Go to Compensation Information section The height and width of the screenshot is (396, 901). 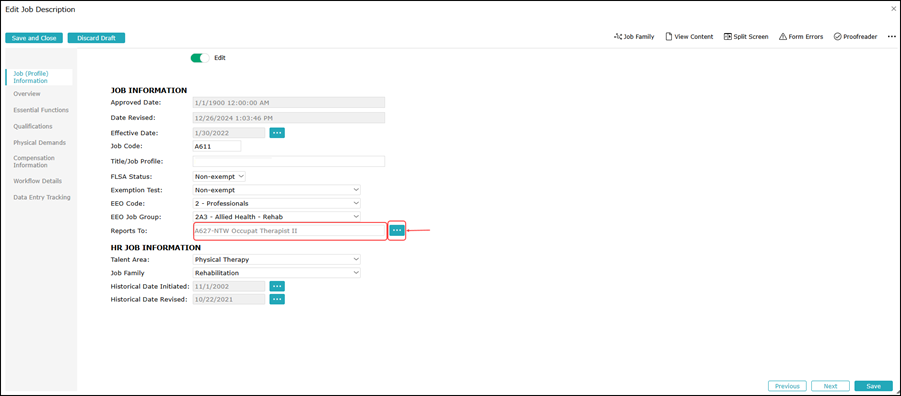point(34,162)
